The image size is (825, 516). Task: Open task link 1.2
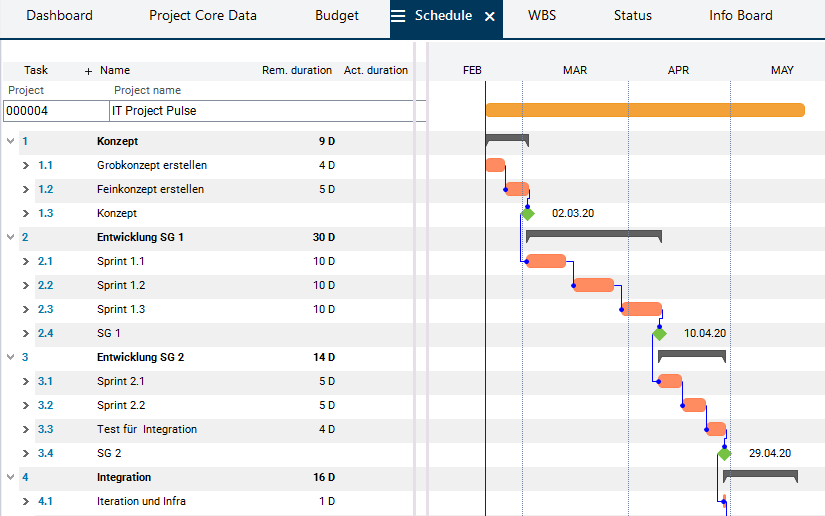[45, 189]
